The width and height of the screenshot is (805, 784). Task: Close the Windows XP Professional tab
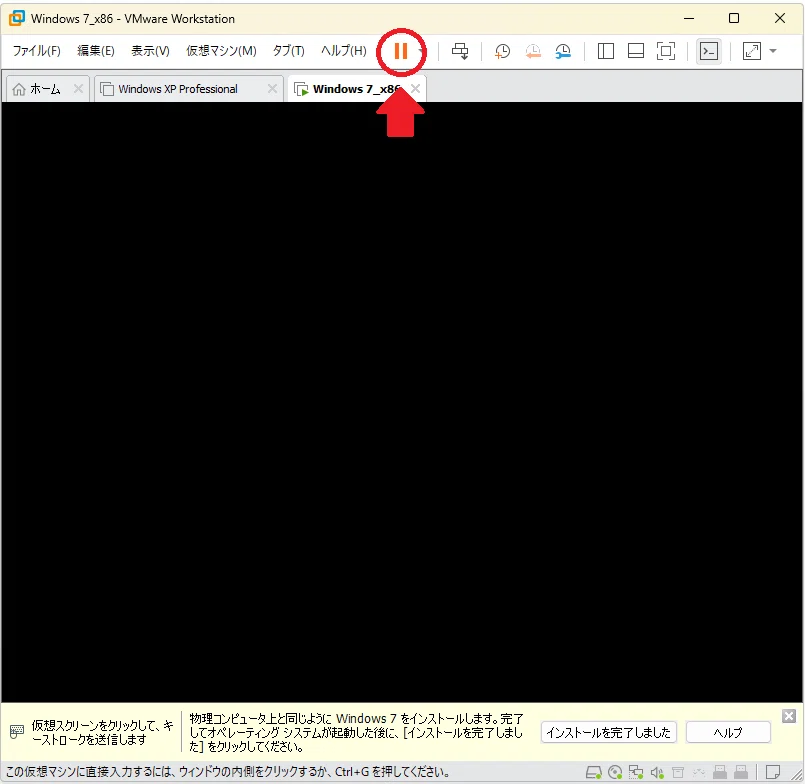pos(272,89)
